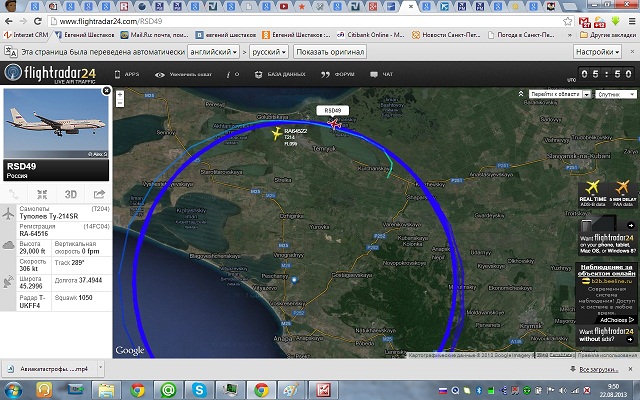Image resolution: width=640 pixels, height=400 pixels.
Task: Click the Tu-214 aircraft photo
Action: [56, 123]
